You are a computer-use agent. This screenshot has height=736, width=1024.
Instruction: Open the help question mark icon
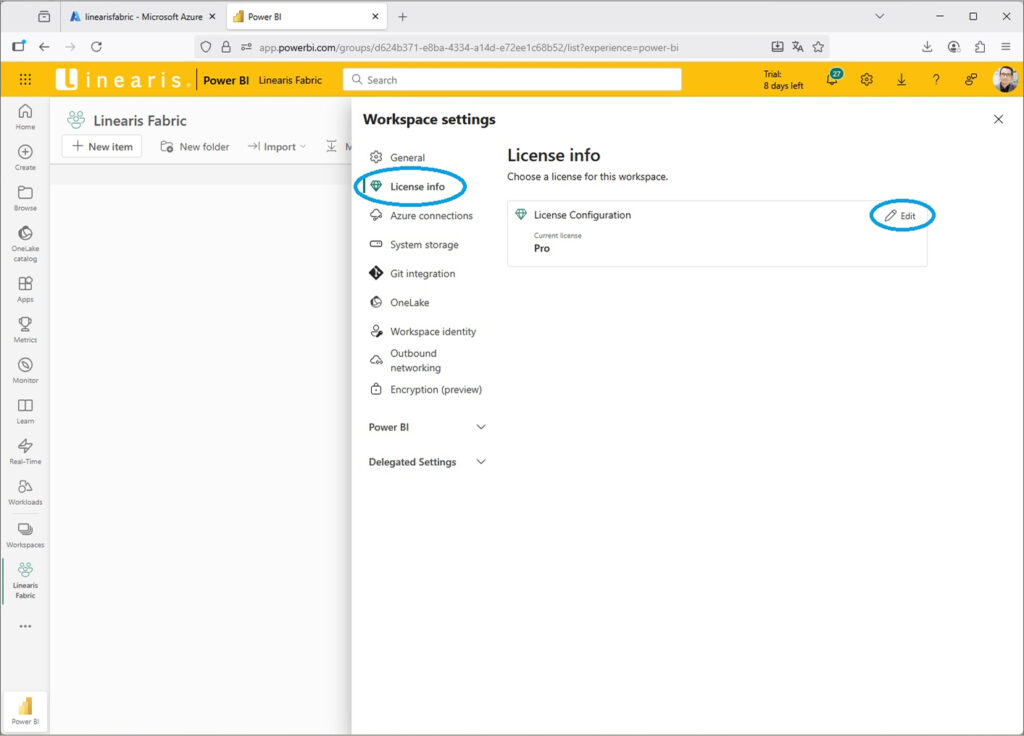pyautogui.click(x=936, y=80)
